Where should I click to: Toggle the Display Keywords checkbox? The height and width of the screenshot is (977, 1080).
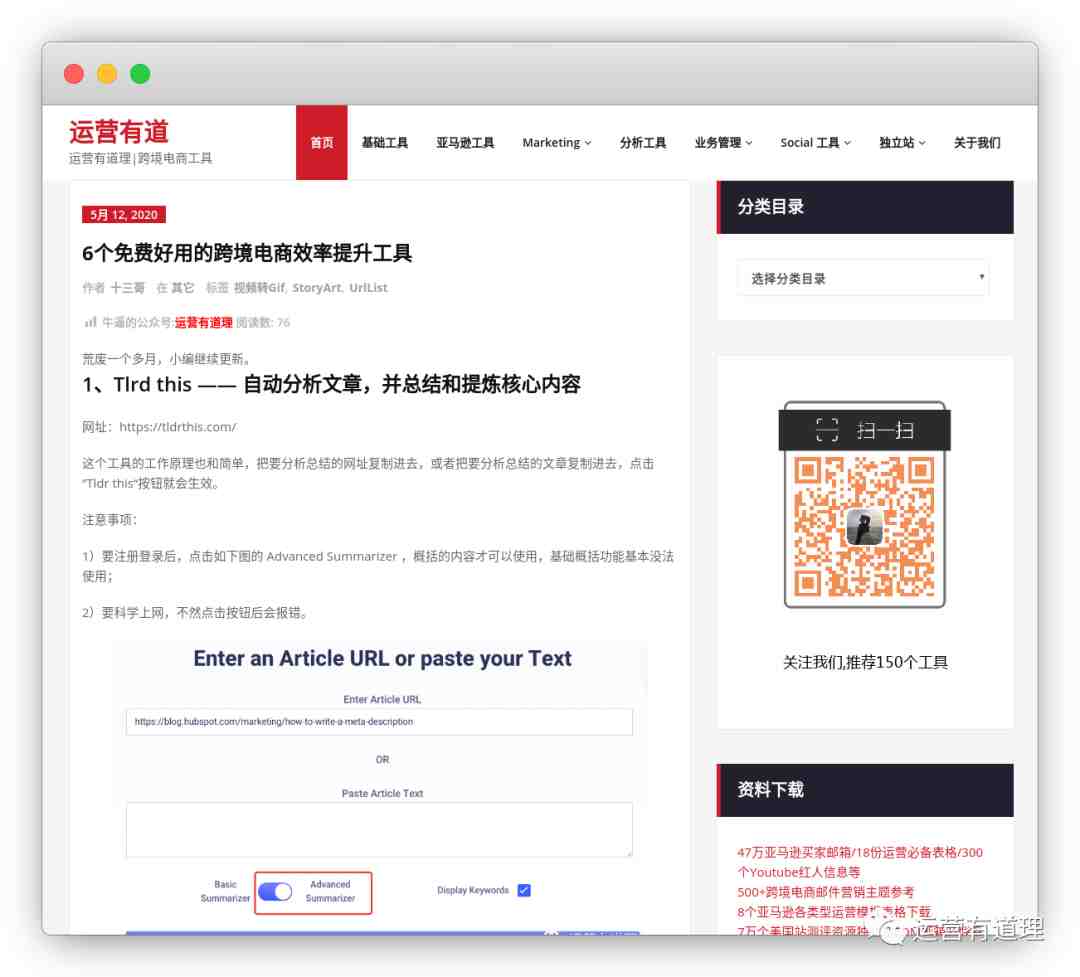[524, 890]
